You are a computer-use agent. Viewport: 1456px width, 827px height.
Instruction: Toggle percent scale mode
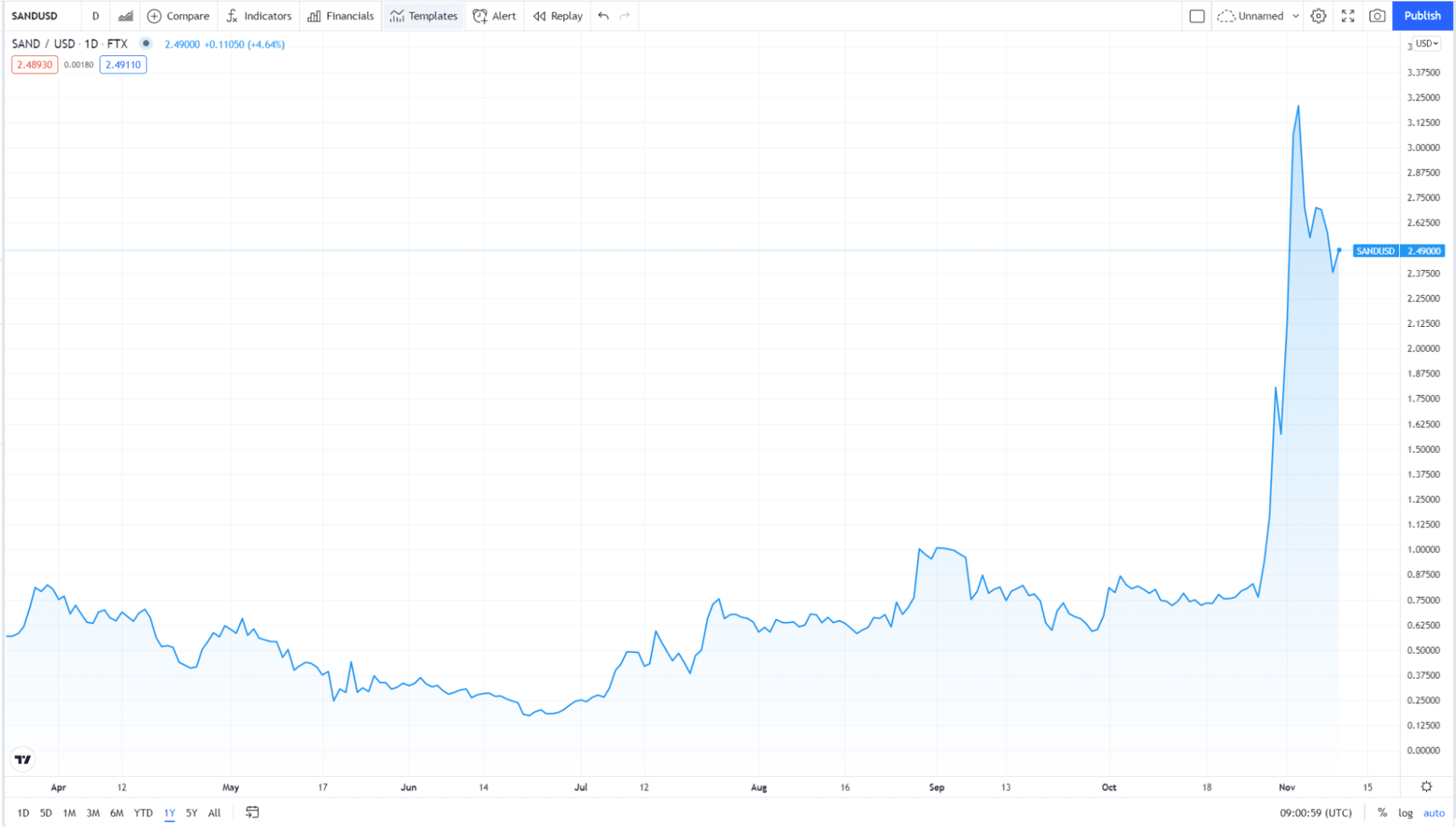1382,813
